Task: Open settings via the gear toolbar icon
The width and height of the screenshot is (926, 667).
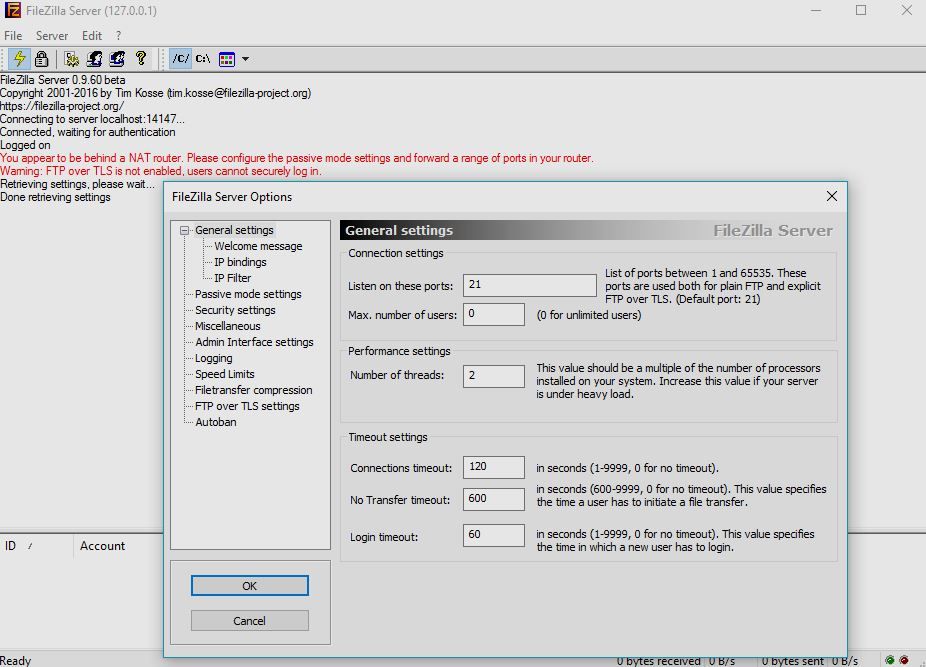Action: point(72,59)
